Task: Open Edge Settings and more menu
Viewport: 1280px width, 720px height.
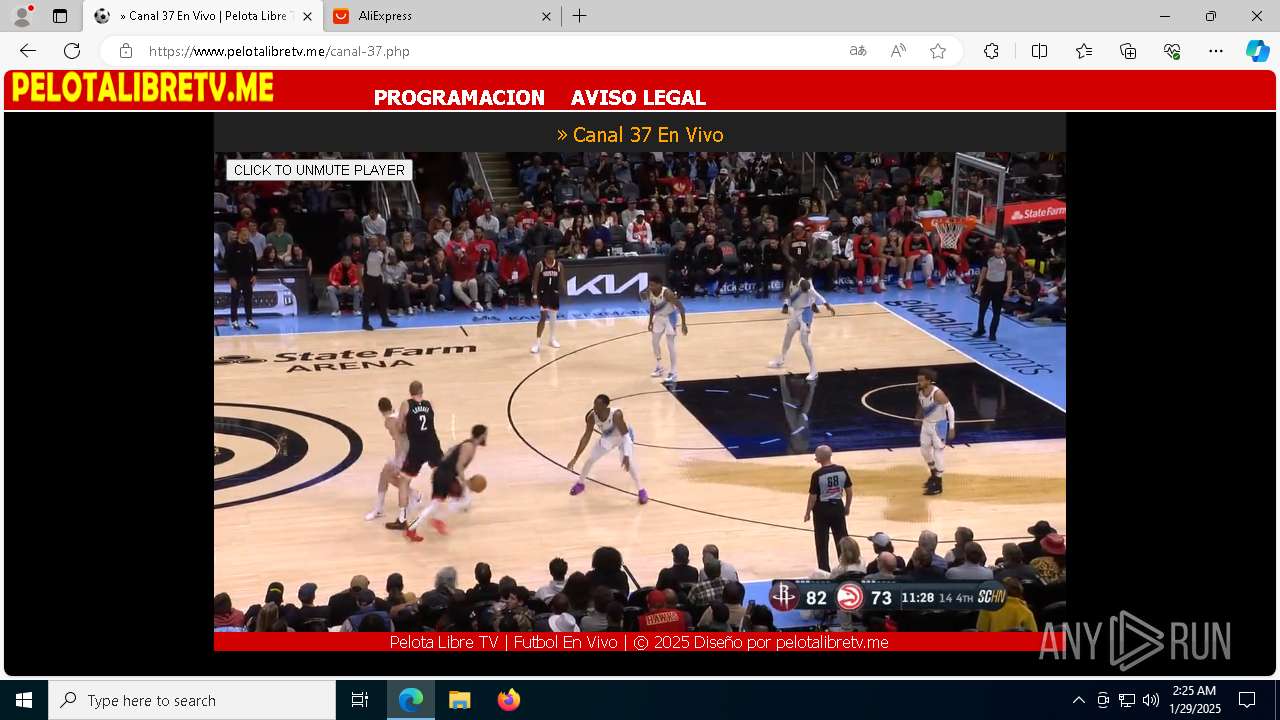Action: point(1216,51)
